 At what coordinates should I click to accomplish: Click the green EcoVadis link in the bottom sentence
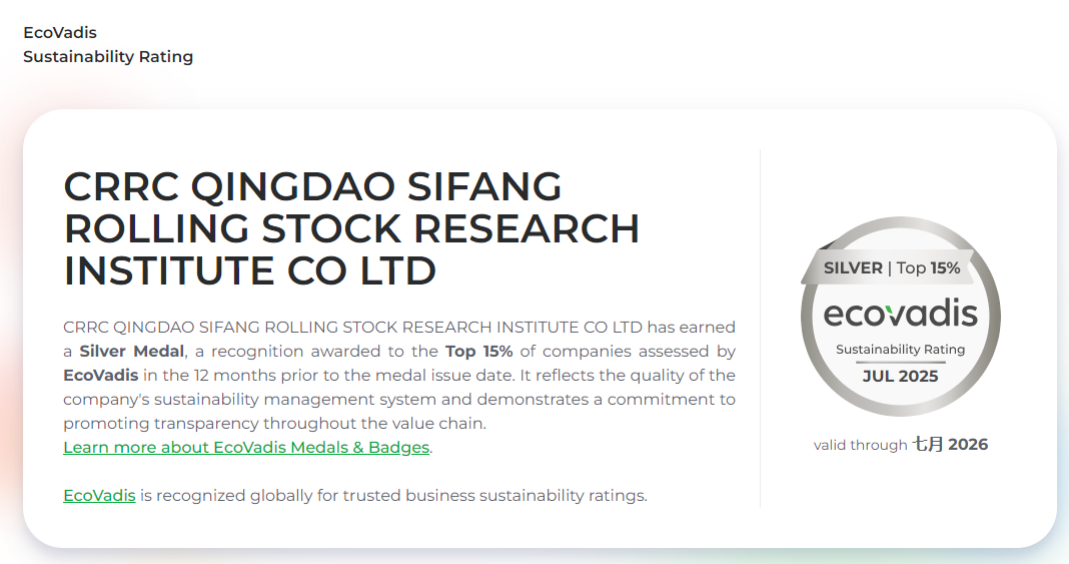tap(99, 495)
